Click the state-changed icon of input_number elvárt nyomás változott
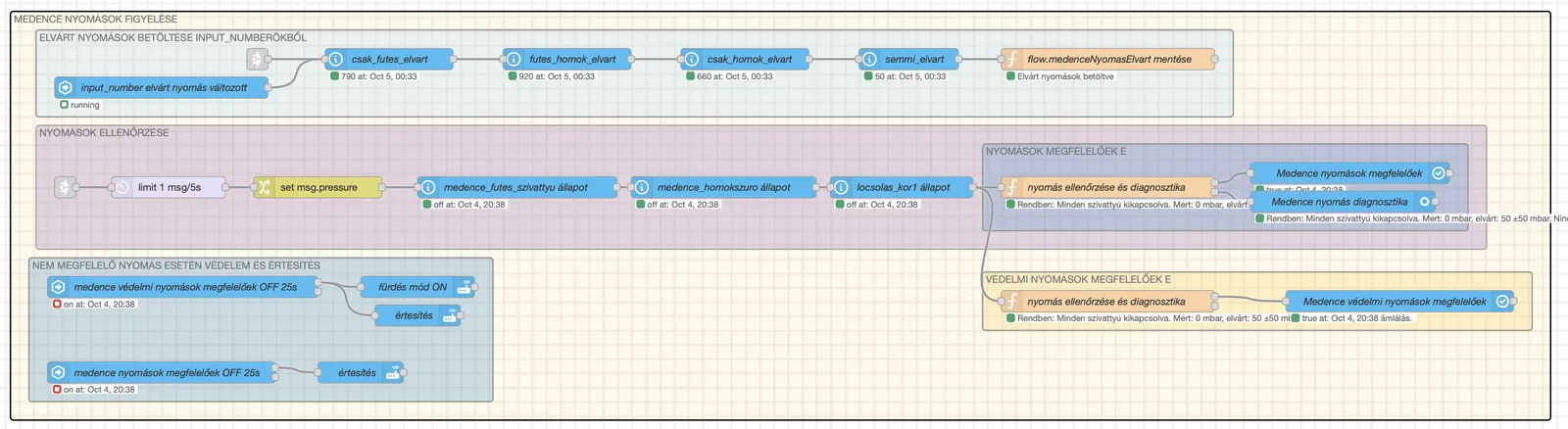 pyautogui.click(x=65, y=87)
